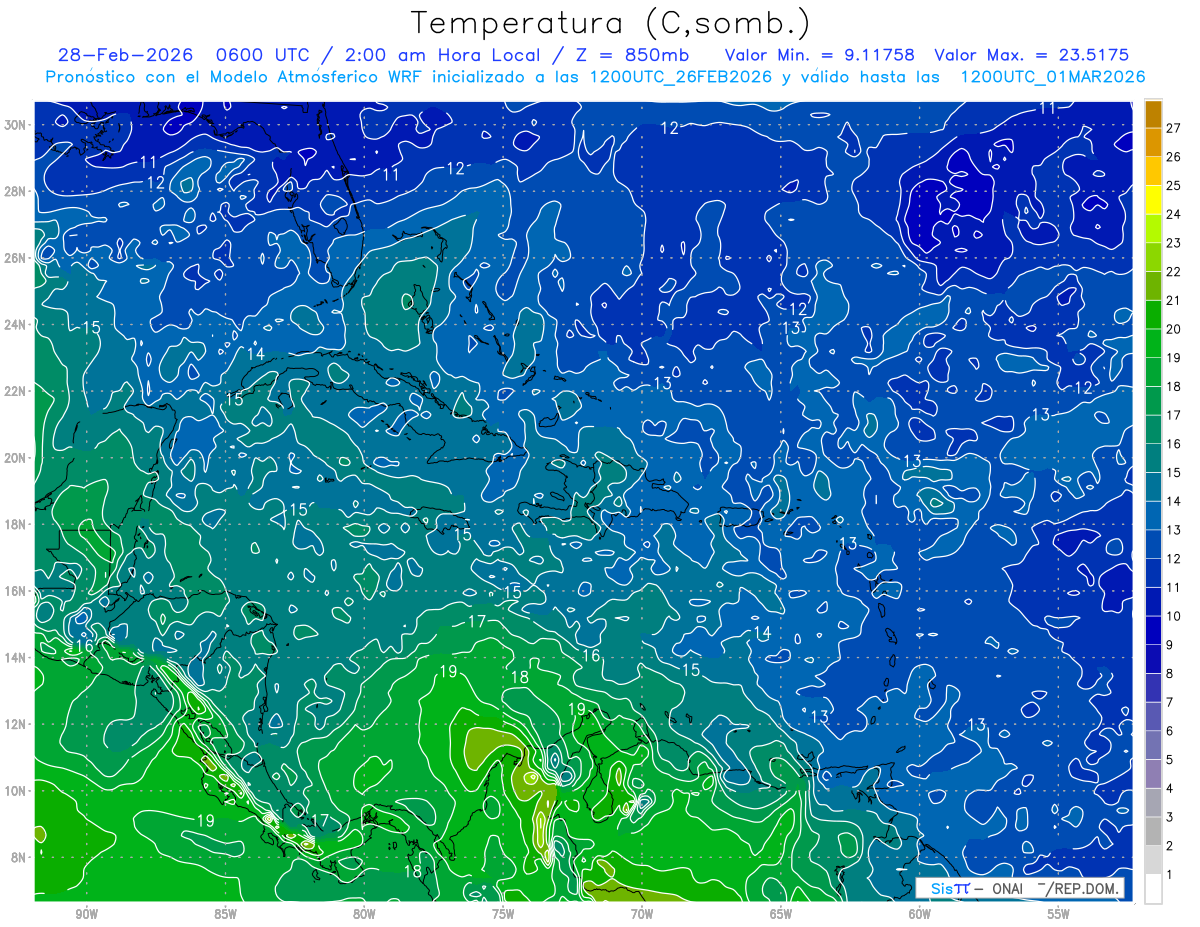
Task: Click the 1 label on the color scale
Action: tap(1172, 875)
